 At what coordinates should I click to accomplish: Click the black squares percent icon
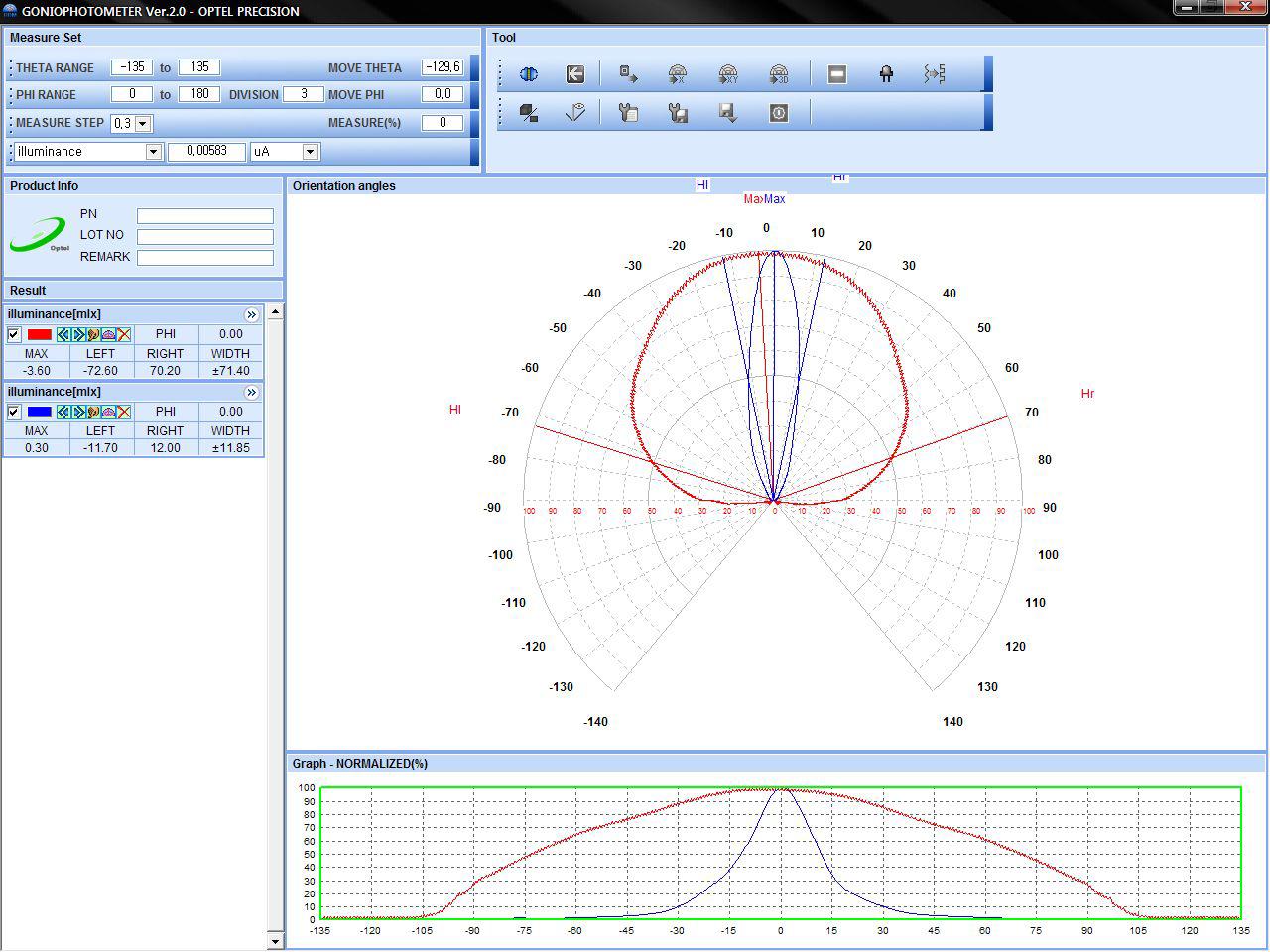point(529,113)
